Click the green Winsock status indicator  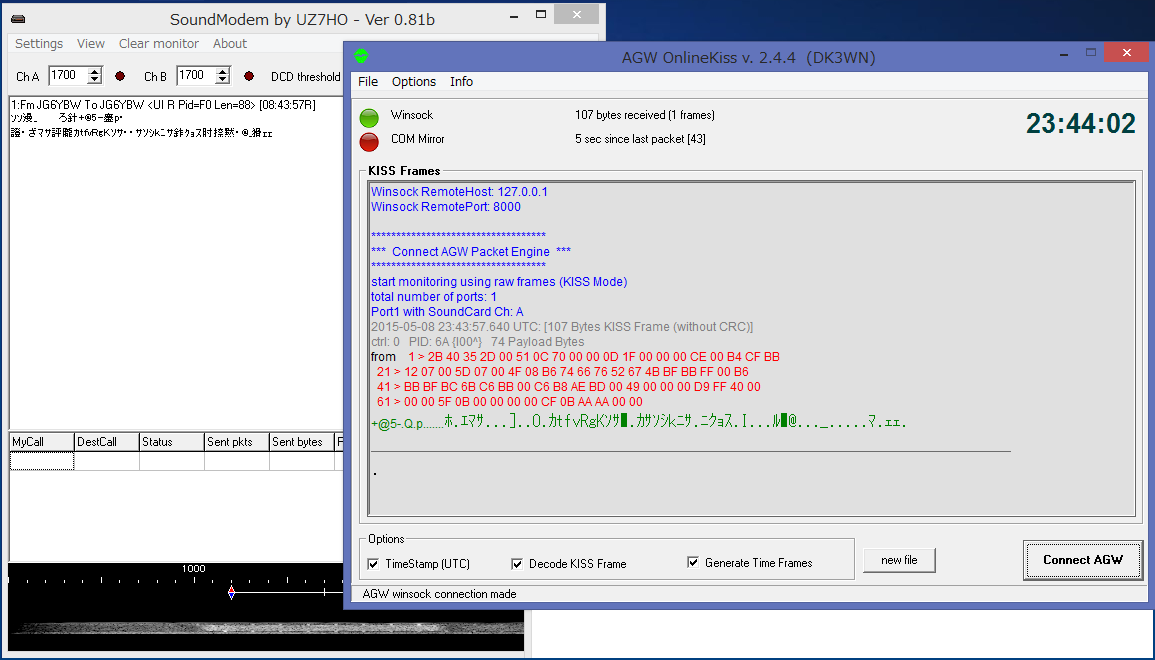tap(369, 117)
